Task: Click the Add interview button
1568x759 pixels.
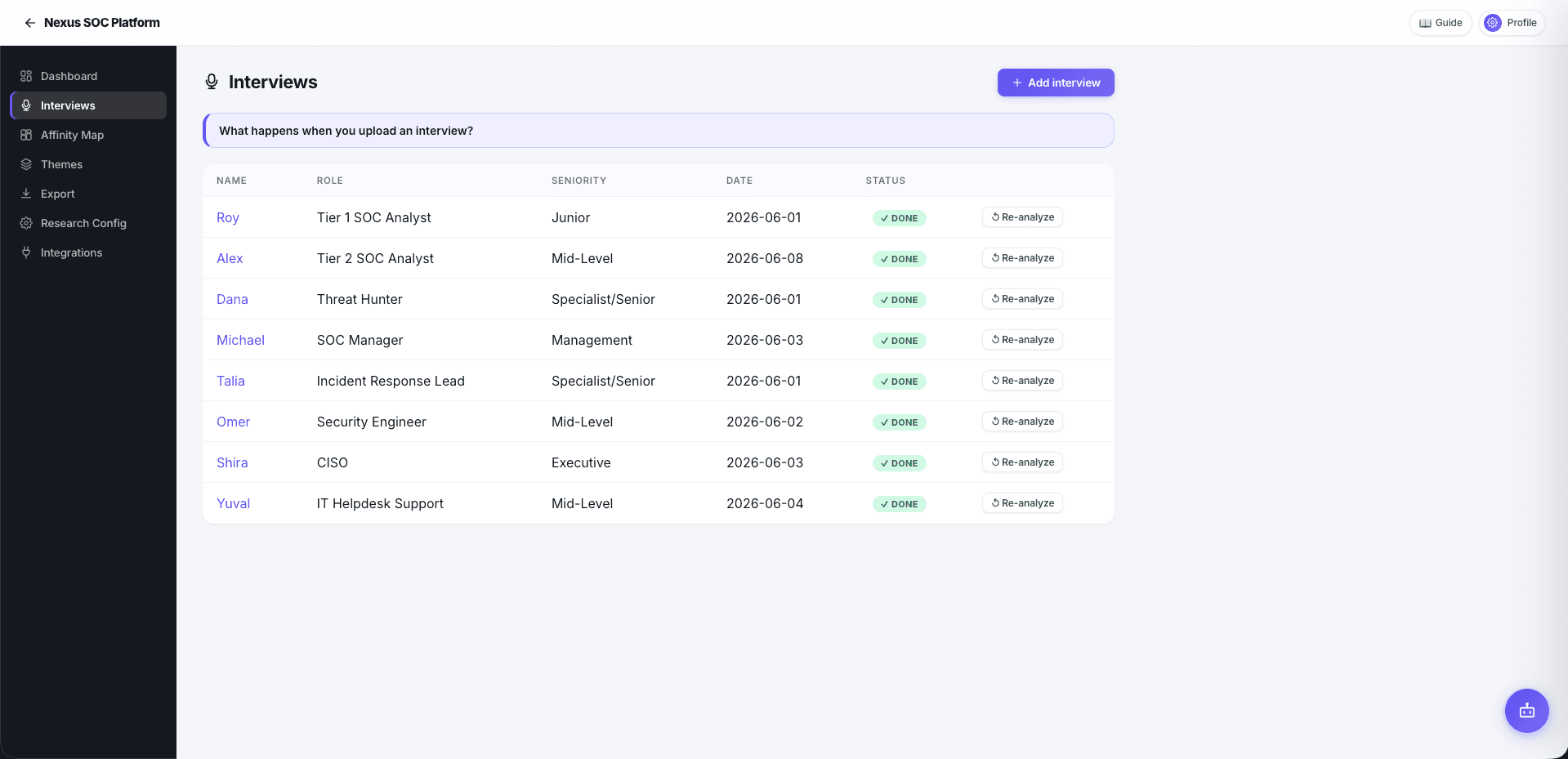Action: (x=1056, y=83)
